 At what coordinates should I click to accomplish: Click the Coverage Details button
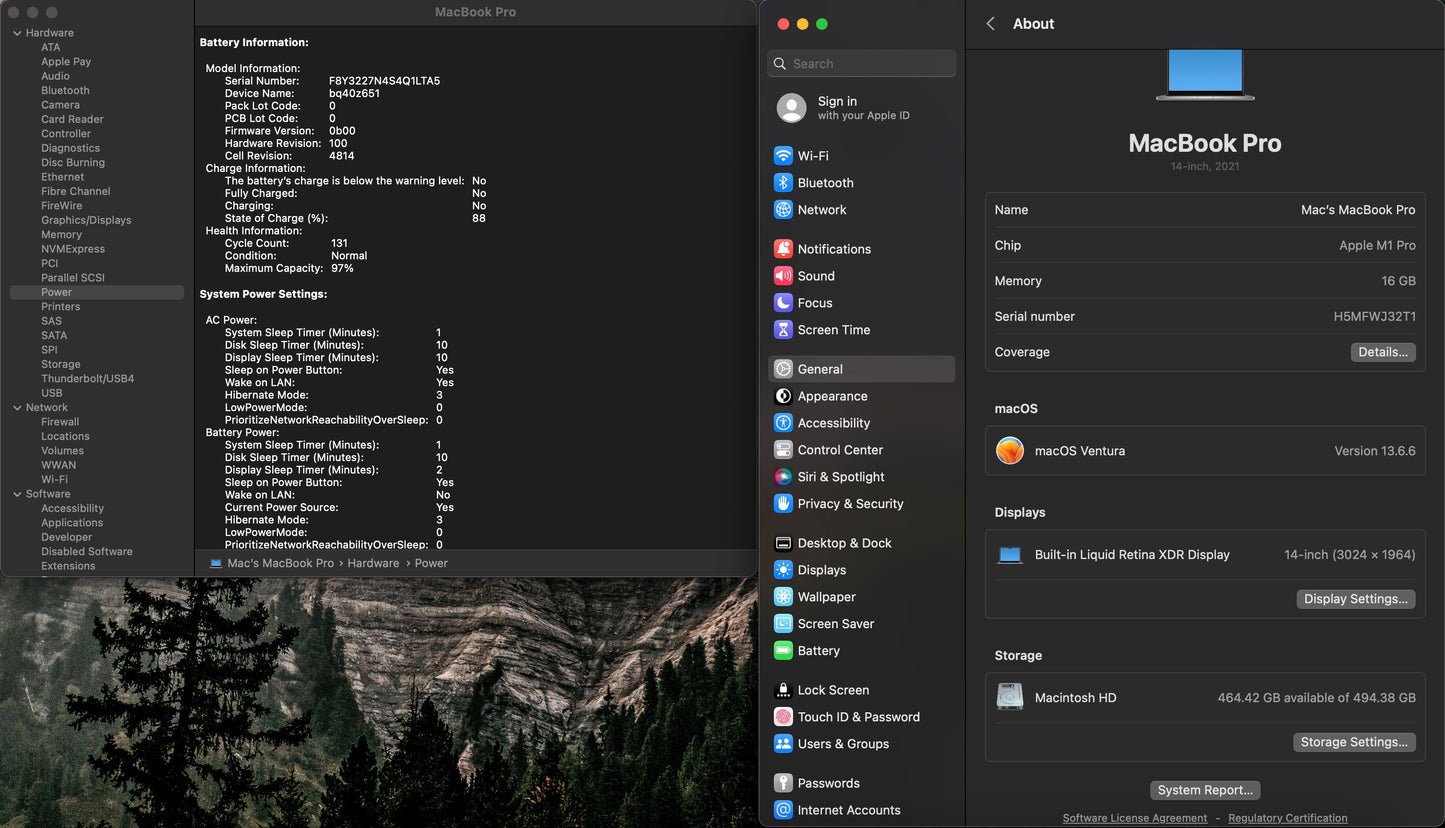tap(1383, 352)
